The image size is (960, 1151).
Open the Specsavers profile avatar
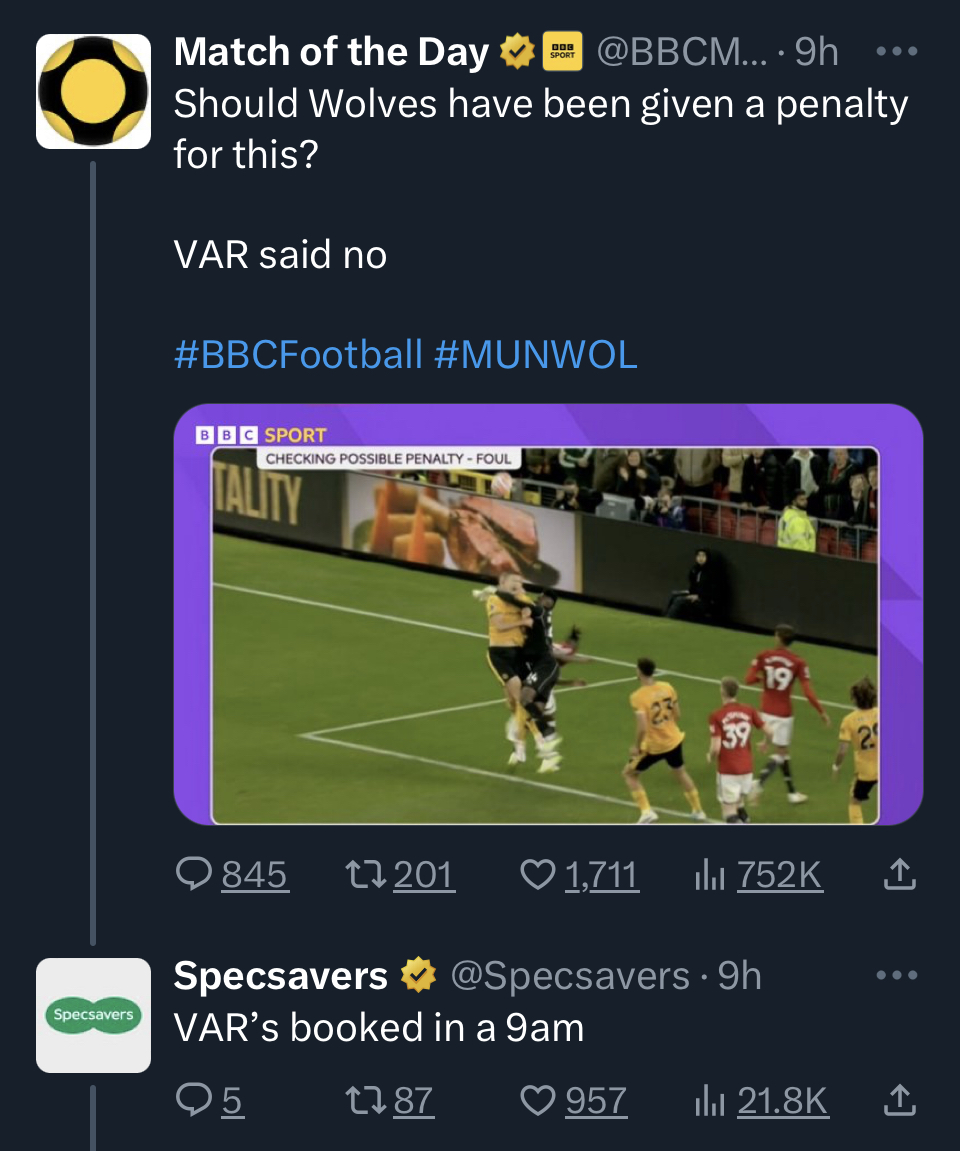pos(93,1015)
